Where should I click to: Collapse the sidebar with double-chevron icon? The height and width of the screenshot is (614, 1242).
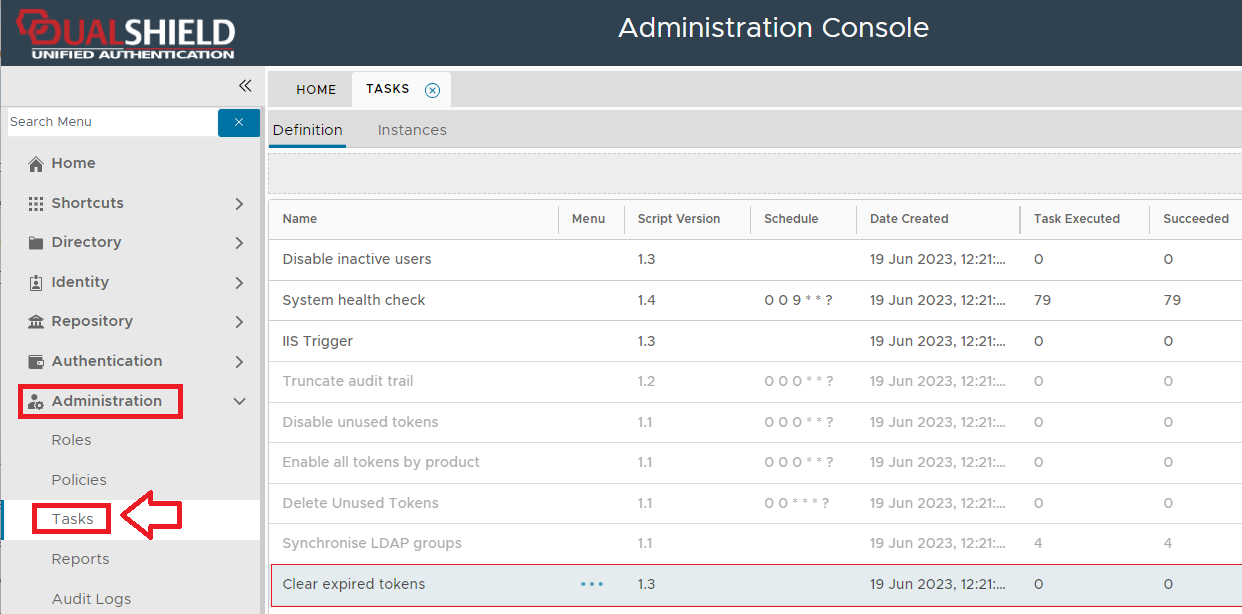click(x=245, y=86)
